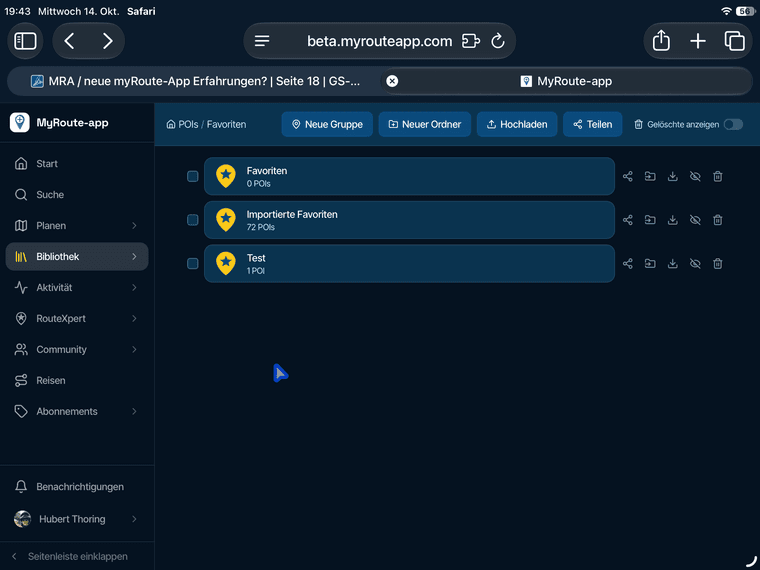Delete the Test group
Image resolution: width=760 pixels, height=570 pixels.
pyautogui.click(x=718, y=264)
